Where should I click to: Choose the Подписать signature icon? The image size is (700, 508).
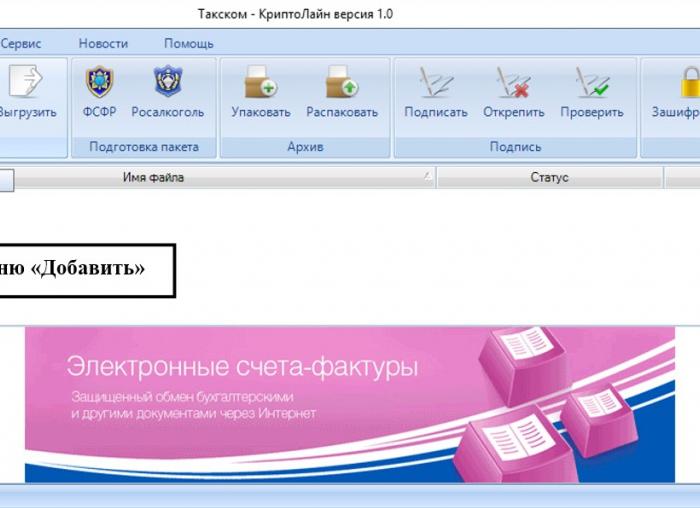[436, 82]
